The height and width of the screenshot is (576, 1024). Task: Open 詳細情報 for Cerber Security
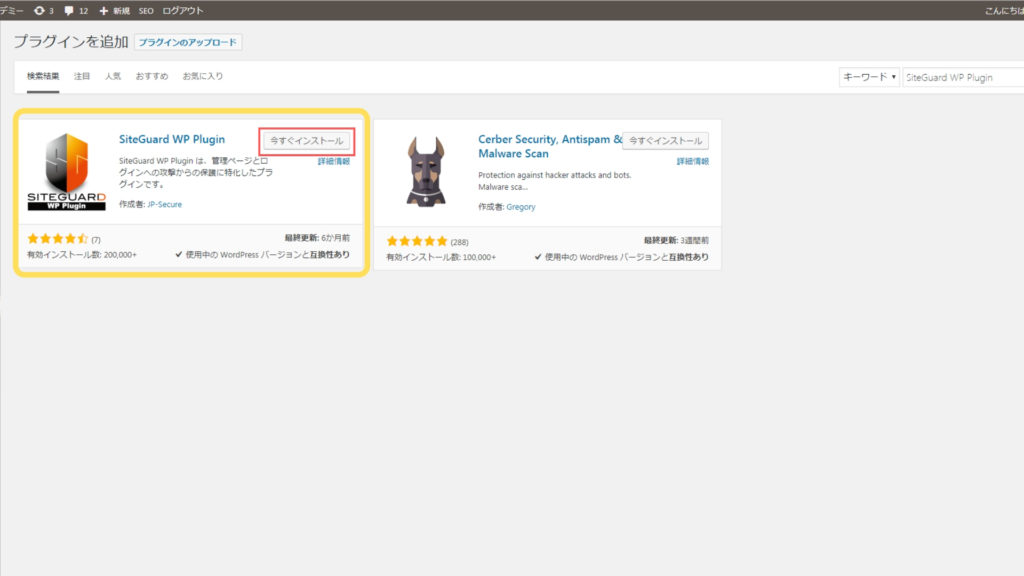pos(693,161)
